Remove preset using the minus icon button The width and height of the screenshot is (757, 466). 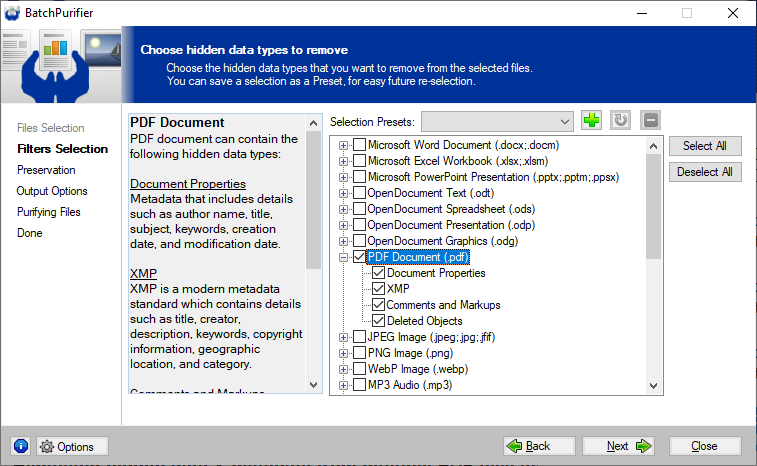pyautogui.click(x=650, y=120)
